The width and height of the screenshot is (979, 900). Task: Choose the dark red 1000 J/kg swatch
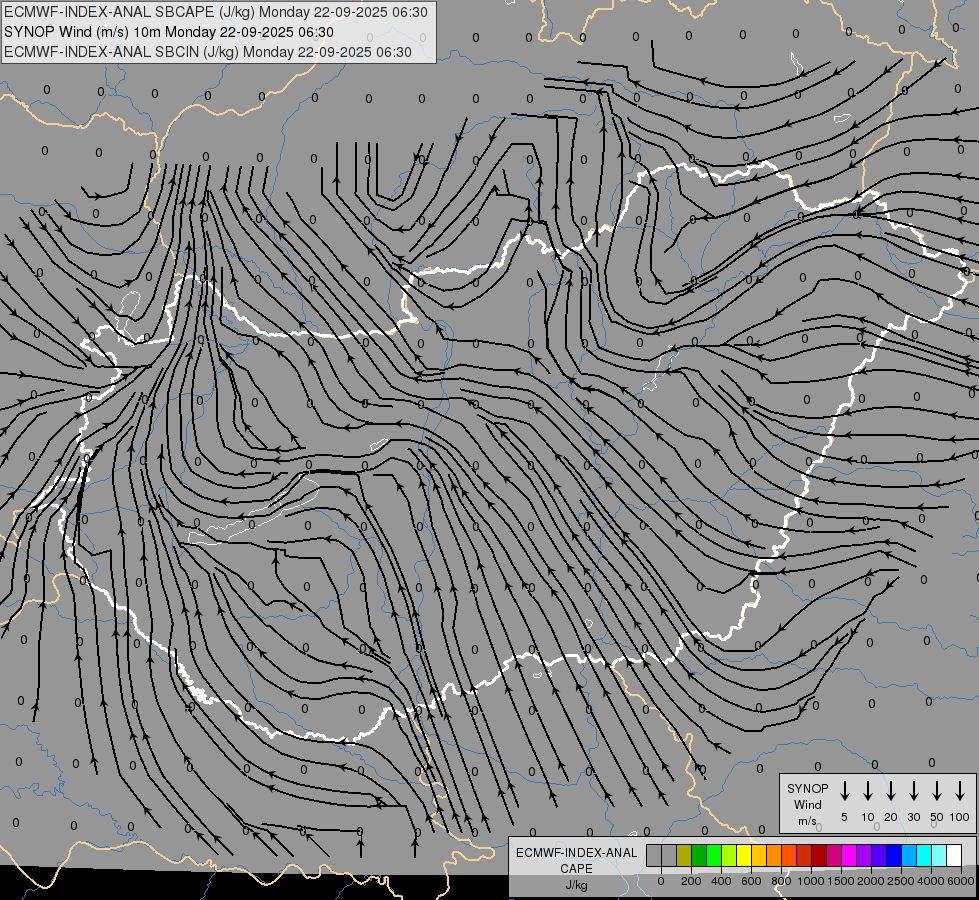pos(819,855)
